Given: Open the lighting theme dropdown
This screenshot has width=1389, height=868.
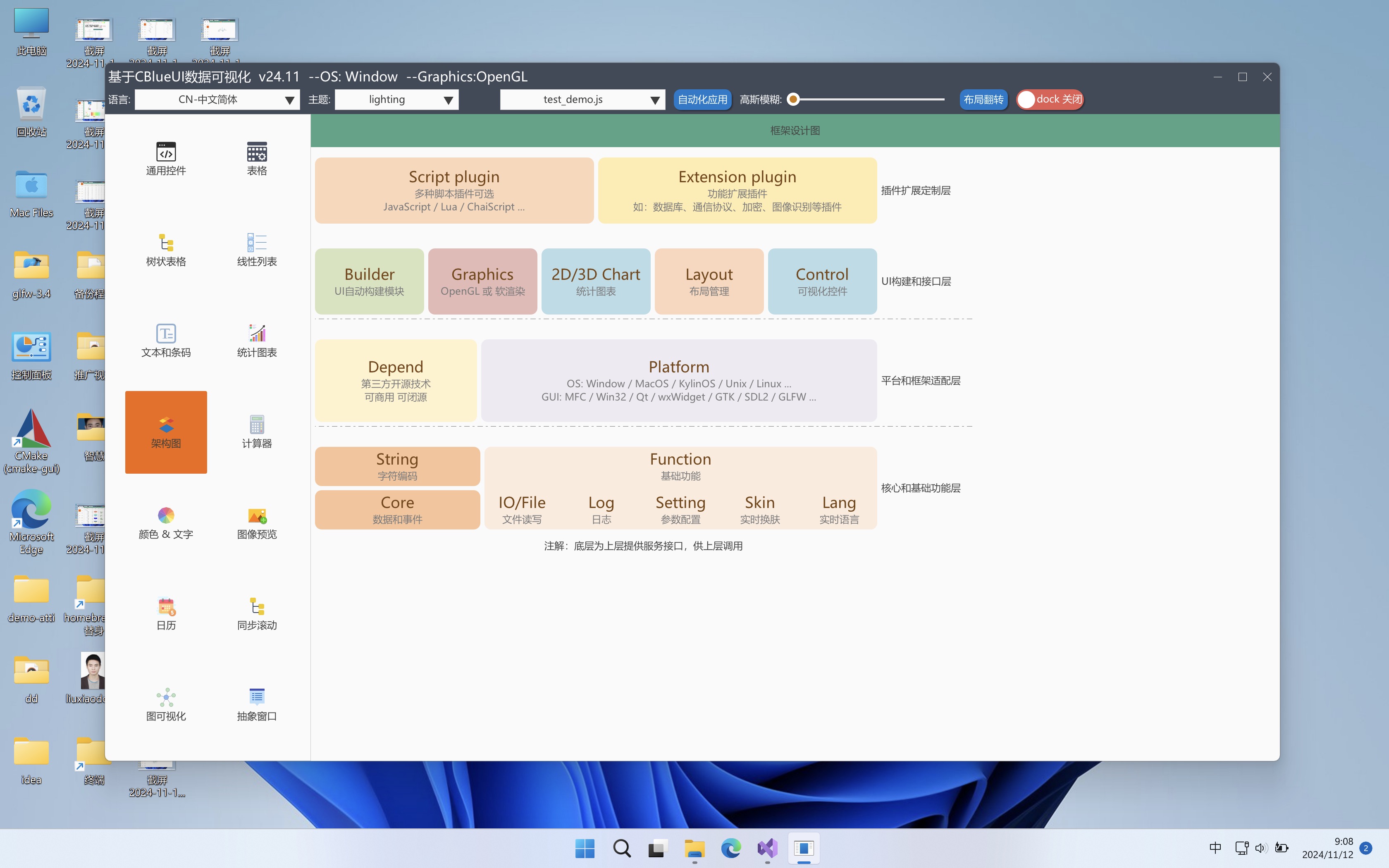Looking at the screenshot, I should [396, 99].
